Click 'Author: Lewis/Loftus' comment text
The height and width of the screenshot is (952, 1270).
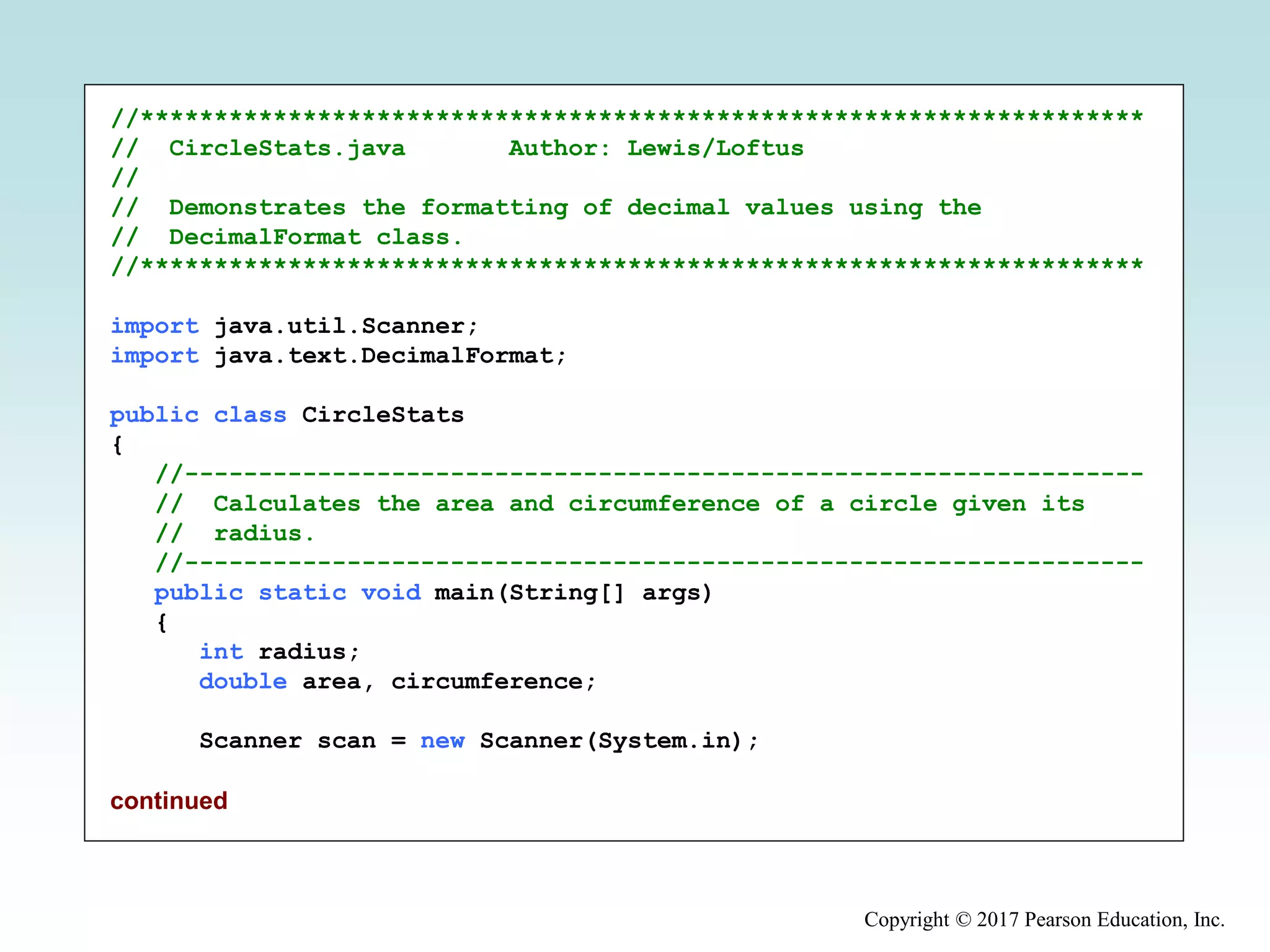[655, 148]
